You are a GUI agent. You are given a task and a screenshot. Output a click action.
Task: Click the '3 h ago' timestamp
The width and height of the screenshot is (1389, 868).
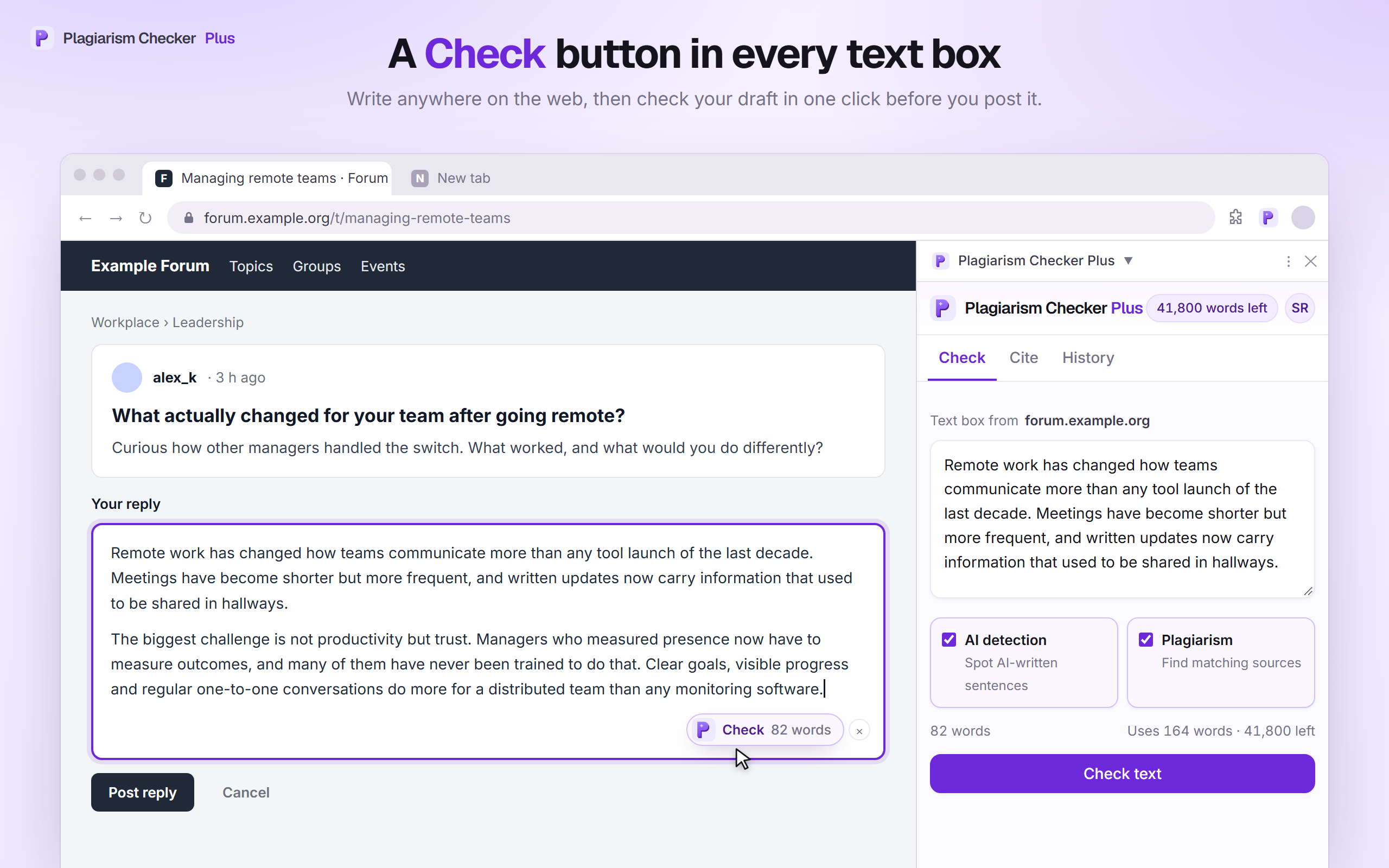(240, 378)
